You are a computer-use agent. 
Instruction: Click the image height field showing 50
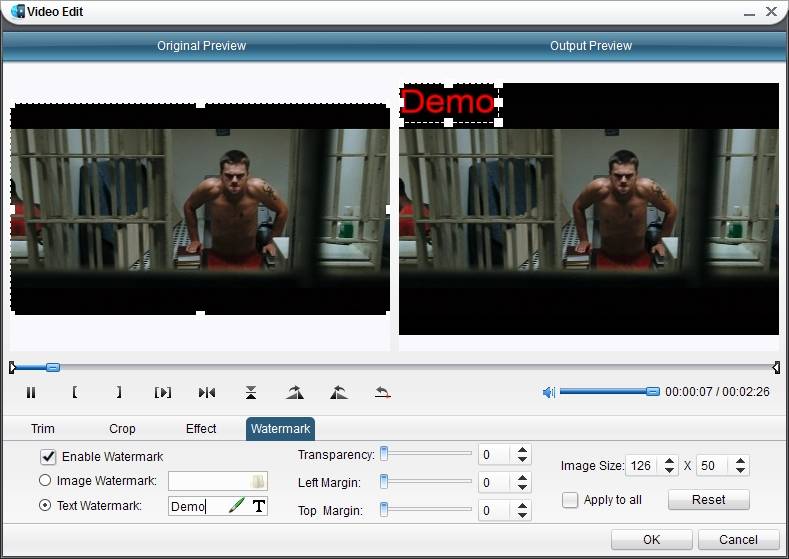pyautogui.click(x=714, y=465)
